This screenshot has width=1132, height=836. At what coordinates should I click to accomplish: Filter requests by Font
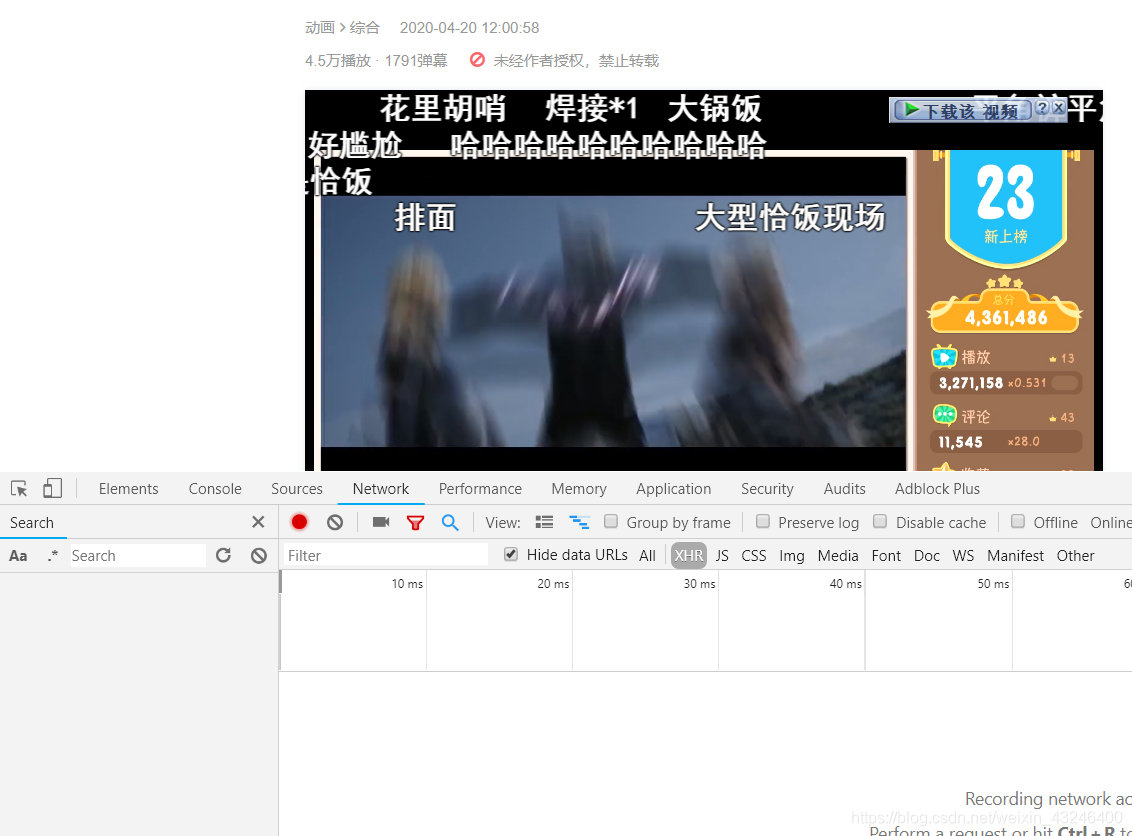click(x=886, y=556)
